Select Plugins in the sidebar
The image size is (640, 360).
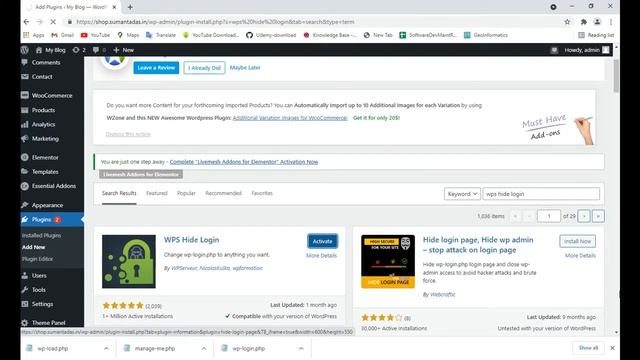click(x=42, y=220)
